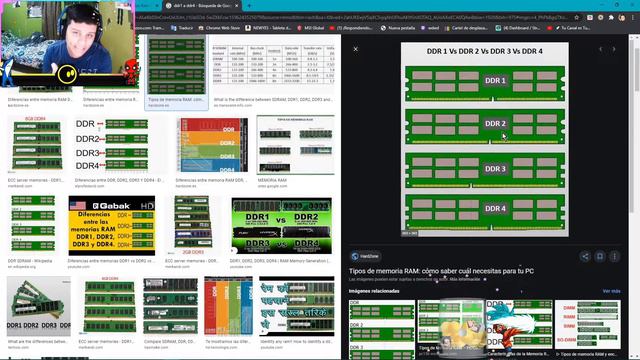Click the Más información link

[x=464, y=280]
